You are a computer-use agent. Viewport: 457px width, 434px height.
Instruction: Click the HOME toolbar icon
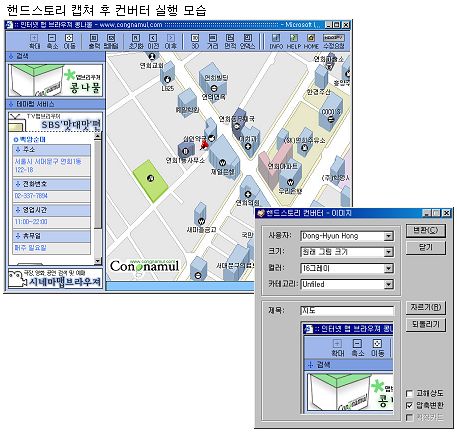[311, 41]
